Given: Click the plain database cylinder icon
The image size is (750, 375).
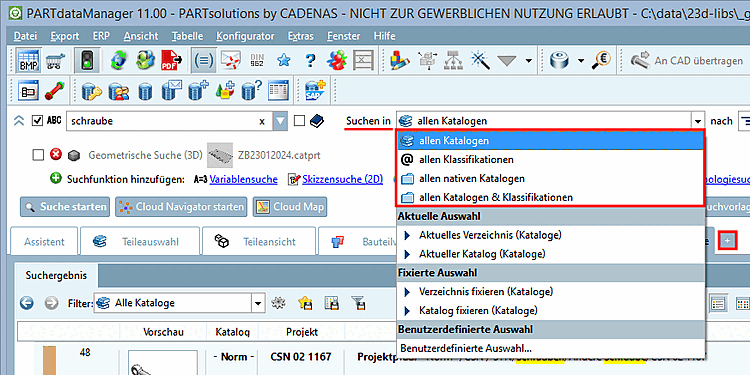Looking at the screenshot, I should (145, 90).
